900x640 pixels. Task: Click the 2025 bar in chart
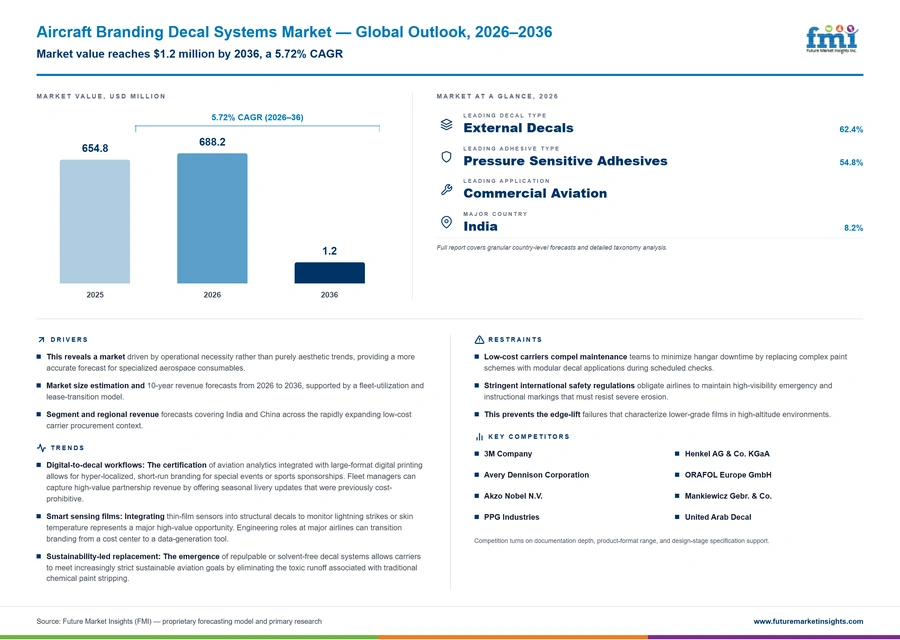(95, 222)
